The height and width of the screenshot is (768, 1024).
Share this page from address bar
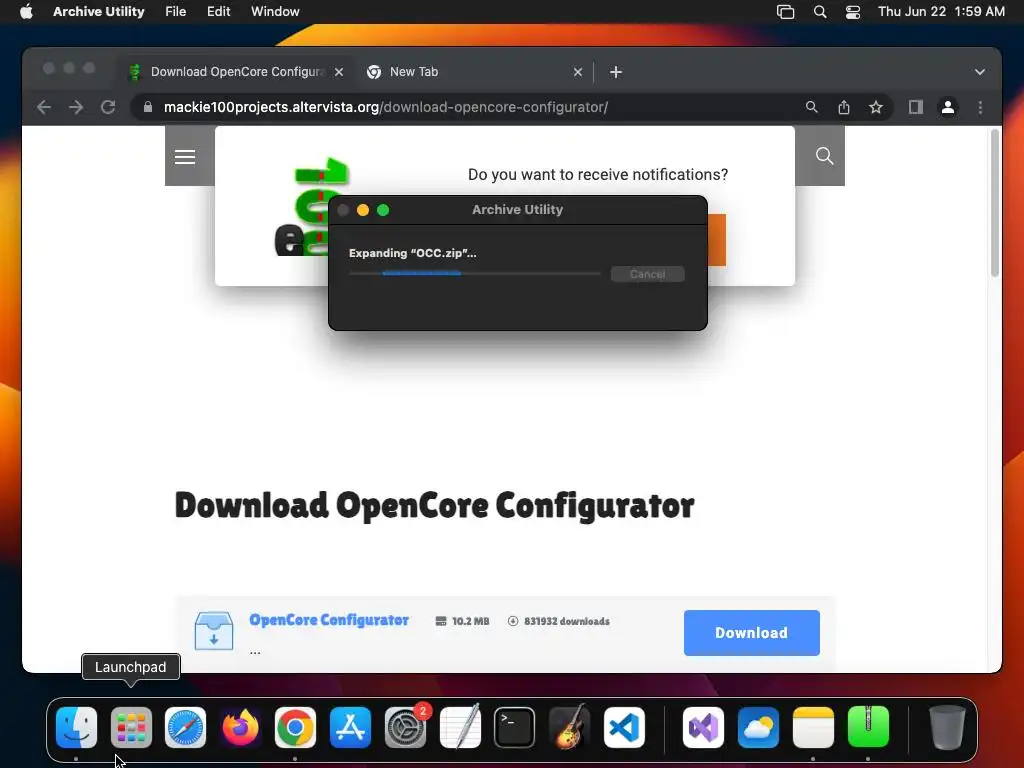click(844, 107)
